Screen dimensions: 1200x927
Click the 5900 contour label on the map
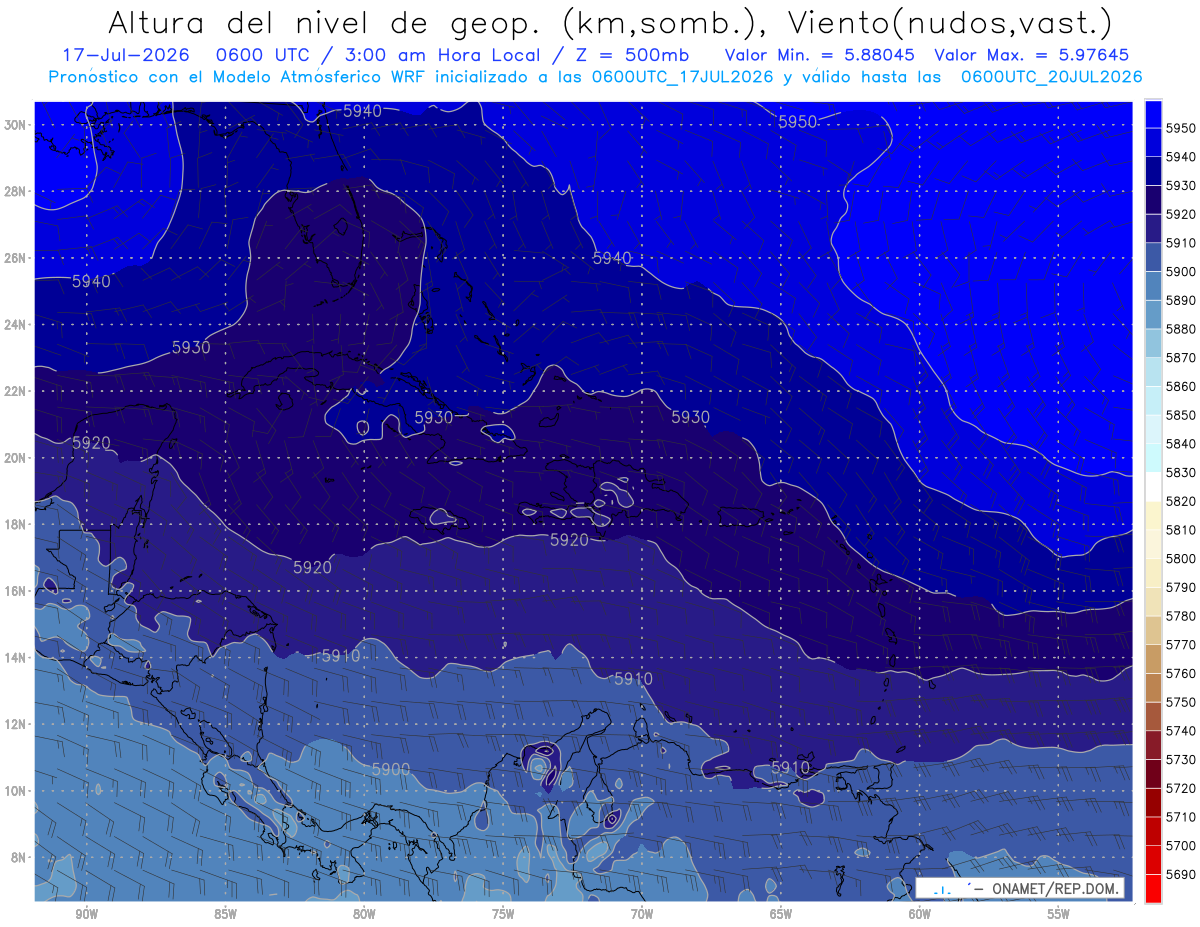point(390,769)
